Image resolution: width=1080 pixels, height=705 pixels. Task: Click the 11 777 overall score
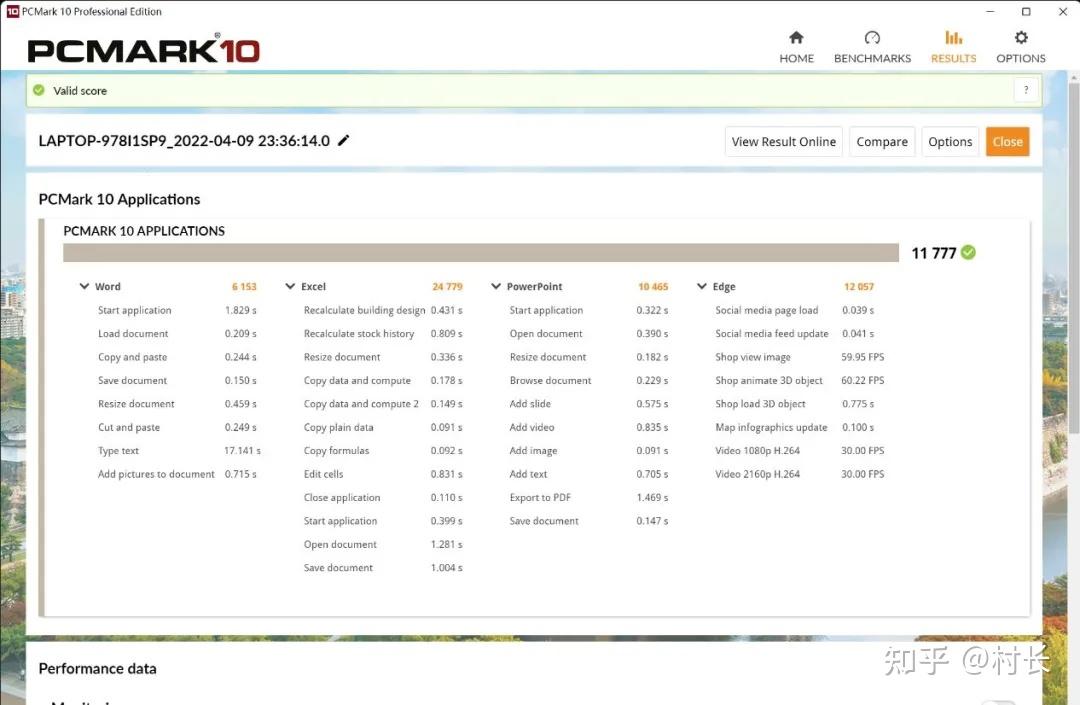point(933,253)
